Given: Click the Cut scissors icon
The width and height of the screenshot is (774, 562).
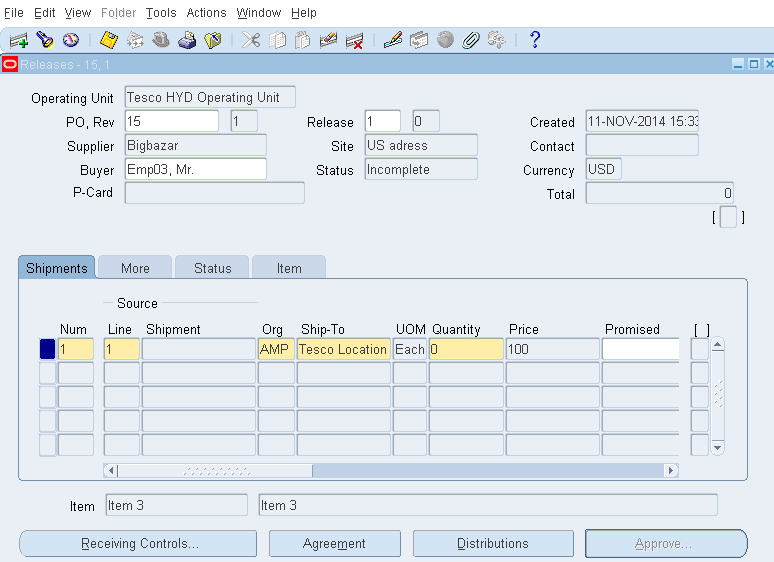Looking at the screenshot, I should (x=251, y=40).
